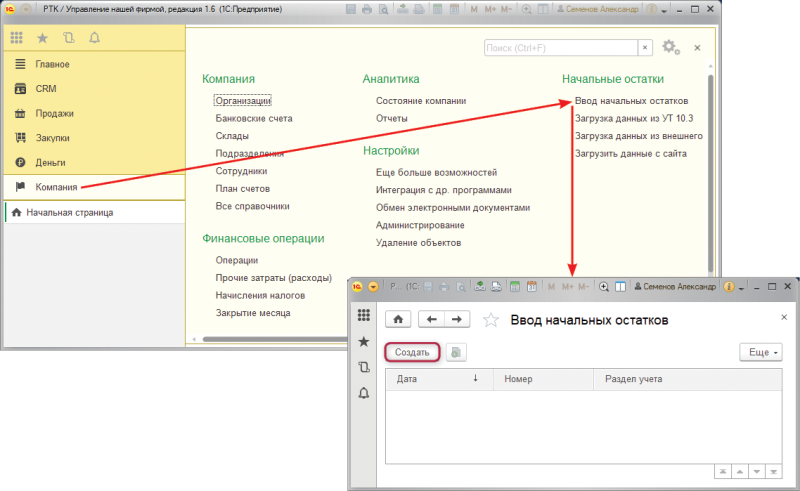Image resolution: width=800 pixels, height=491 pixels.
Task: Open Организации link
Action: 243,101
